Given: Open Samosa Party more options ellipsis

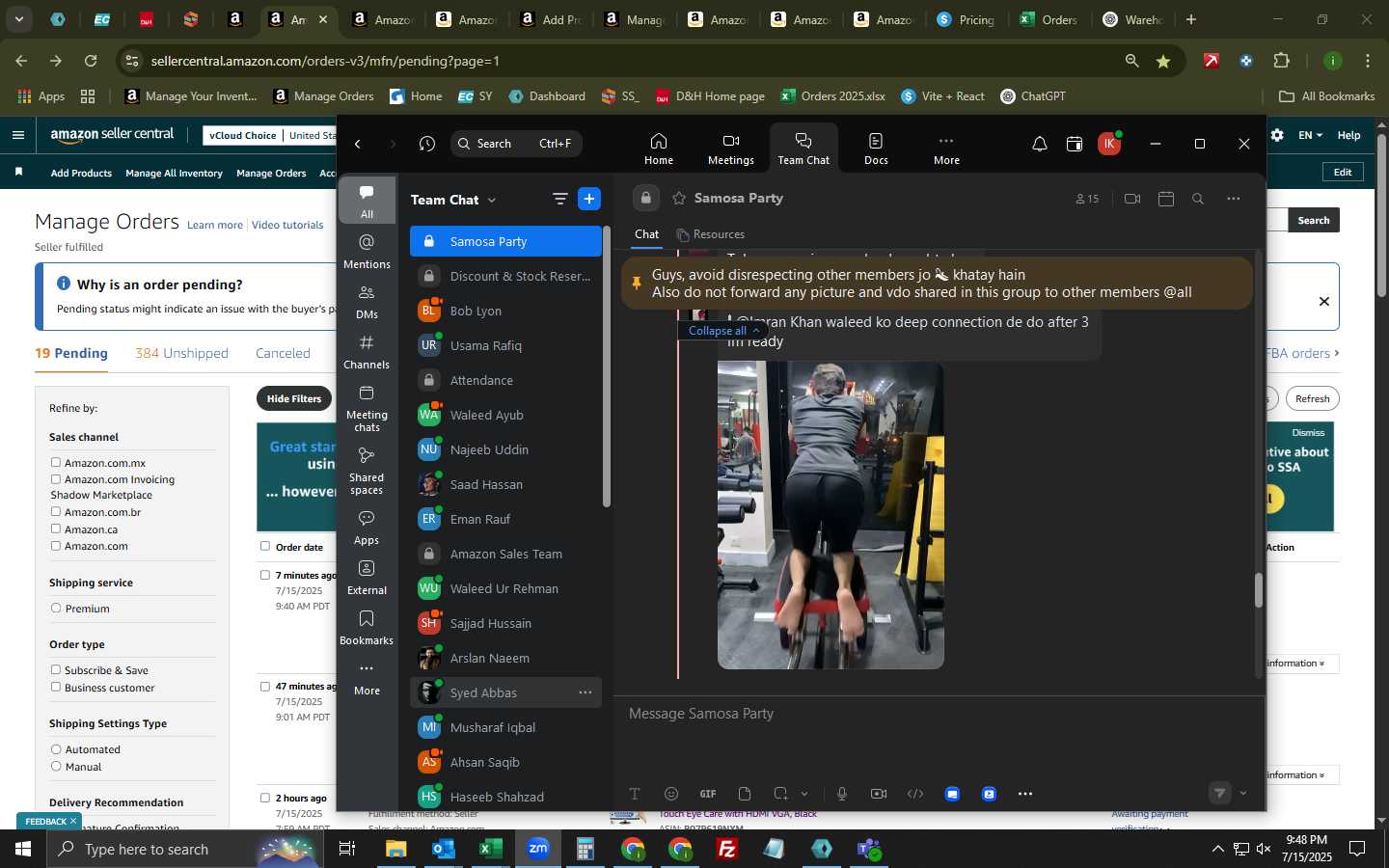Looking at the screenshot, I should pyautogui.click(x=1234, y=199).
